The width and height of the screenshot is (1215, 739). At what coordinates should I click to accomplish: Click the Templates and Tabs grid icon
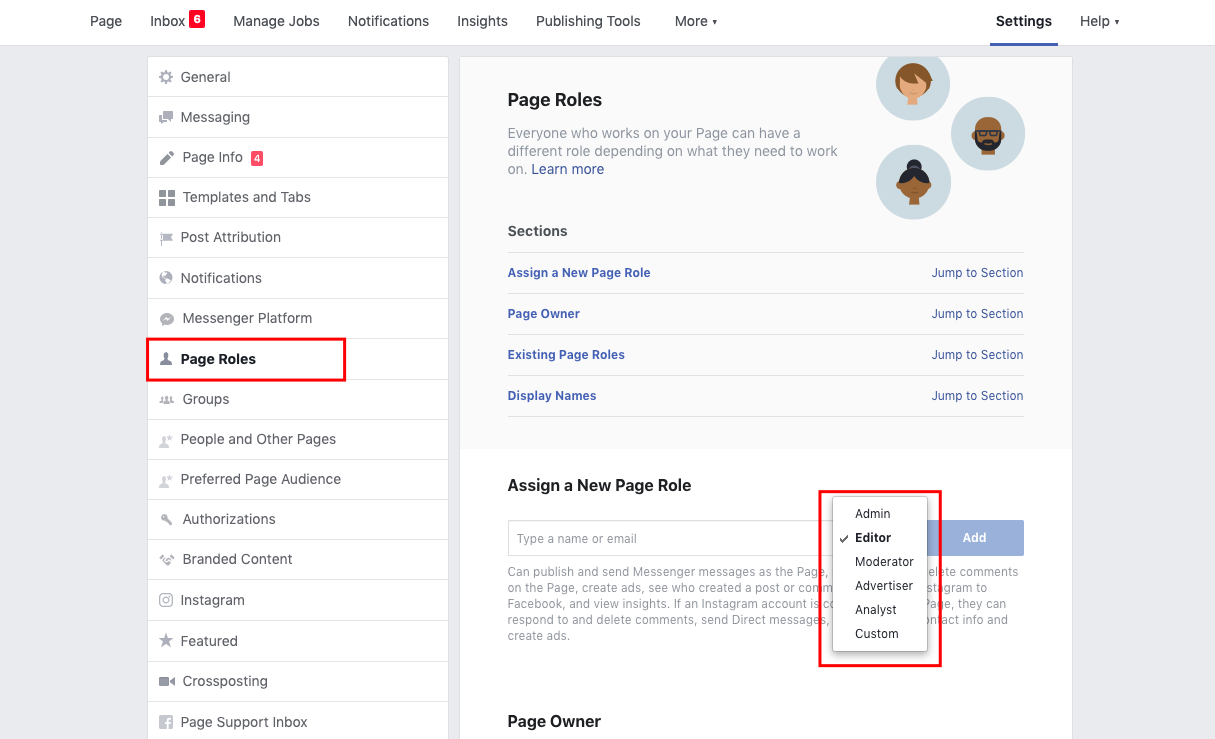pyautogui.click(x=167, y=198)
